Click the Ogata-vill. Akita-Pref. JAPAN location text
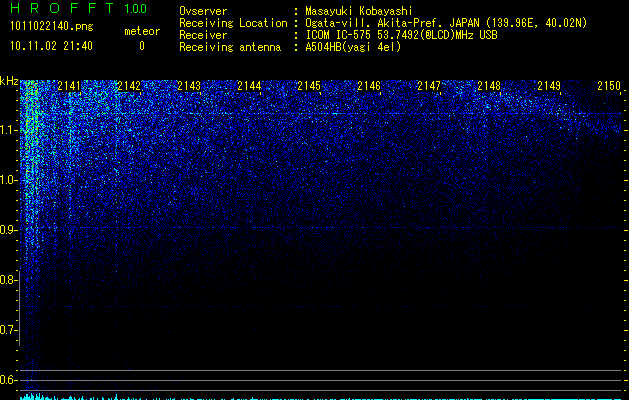 point(446,23)
